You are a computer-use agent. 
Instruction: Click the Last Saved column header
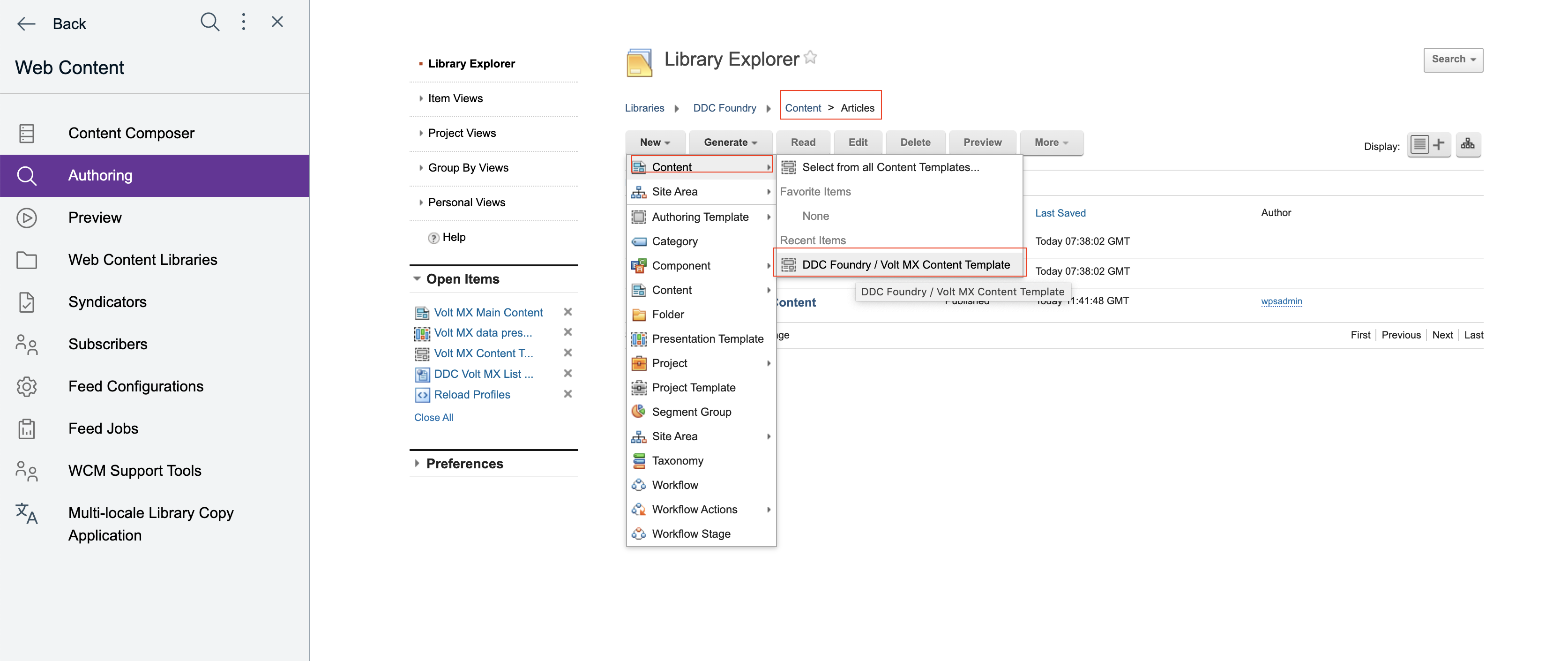[1060, 213]
